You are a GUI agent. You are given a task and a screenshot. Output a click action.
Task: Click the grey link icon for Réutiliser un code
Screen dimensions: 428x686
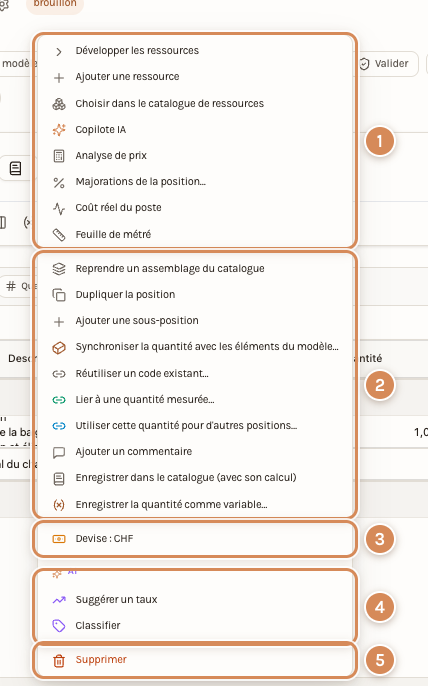(59, 374)
